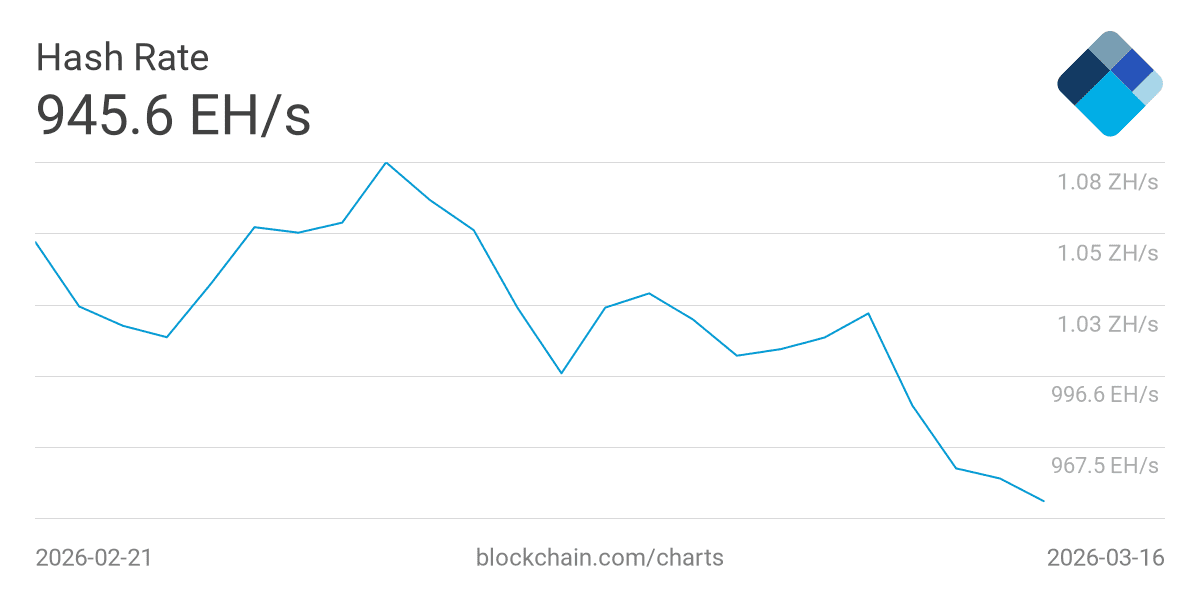
Task: Click the 1.08 ZH/s axis label
Action: pos(1108,182)
